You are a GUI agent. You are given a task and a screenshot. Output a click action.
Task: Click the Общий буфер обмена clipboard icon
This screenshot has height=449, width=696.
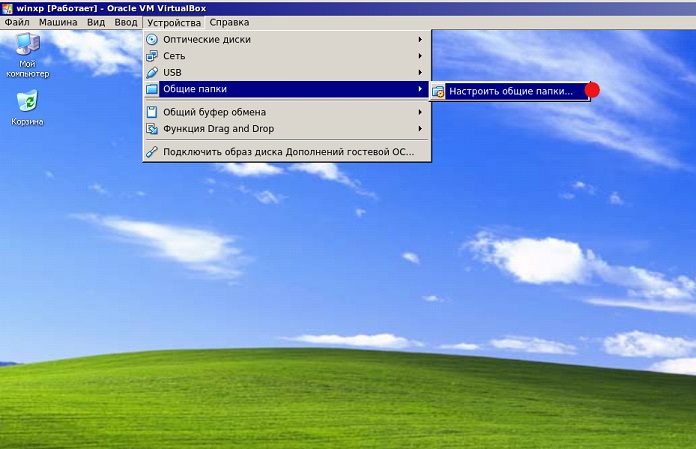tap(152, 112)
